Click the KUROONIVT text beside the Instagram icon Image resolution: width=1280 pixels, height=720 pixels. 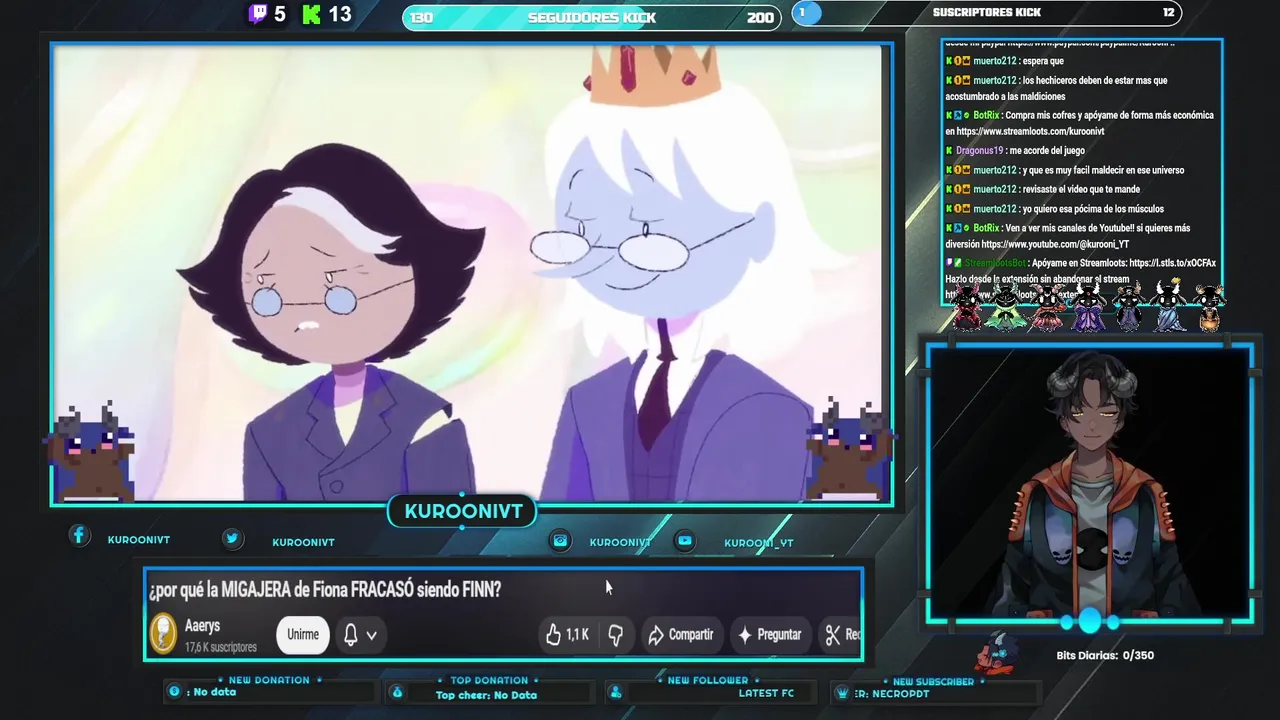(x=620, y=542)
